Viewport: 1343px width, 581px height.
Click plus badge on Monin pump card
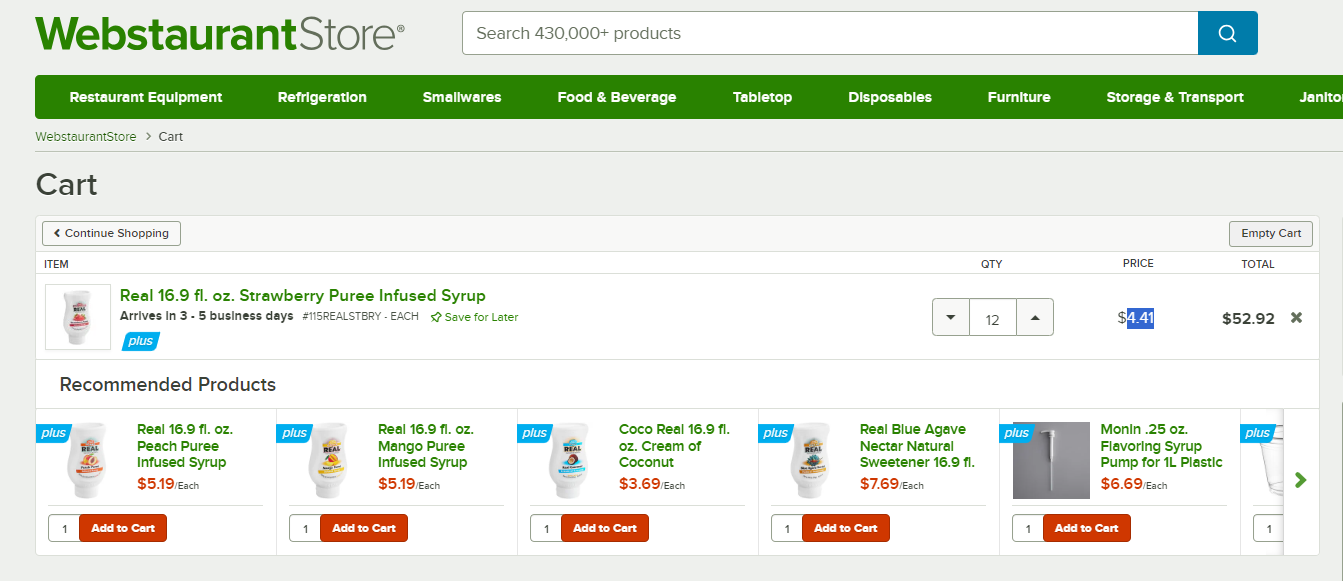(1017, 433)
